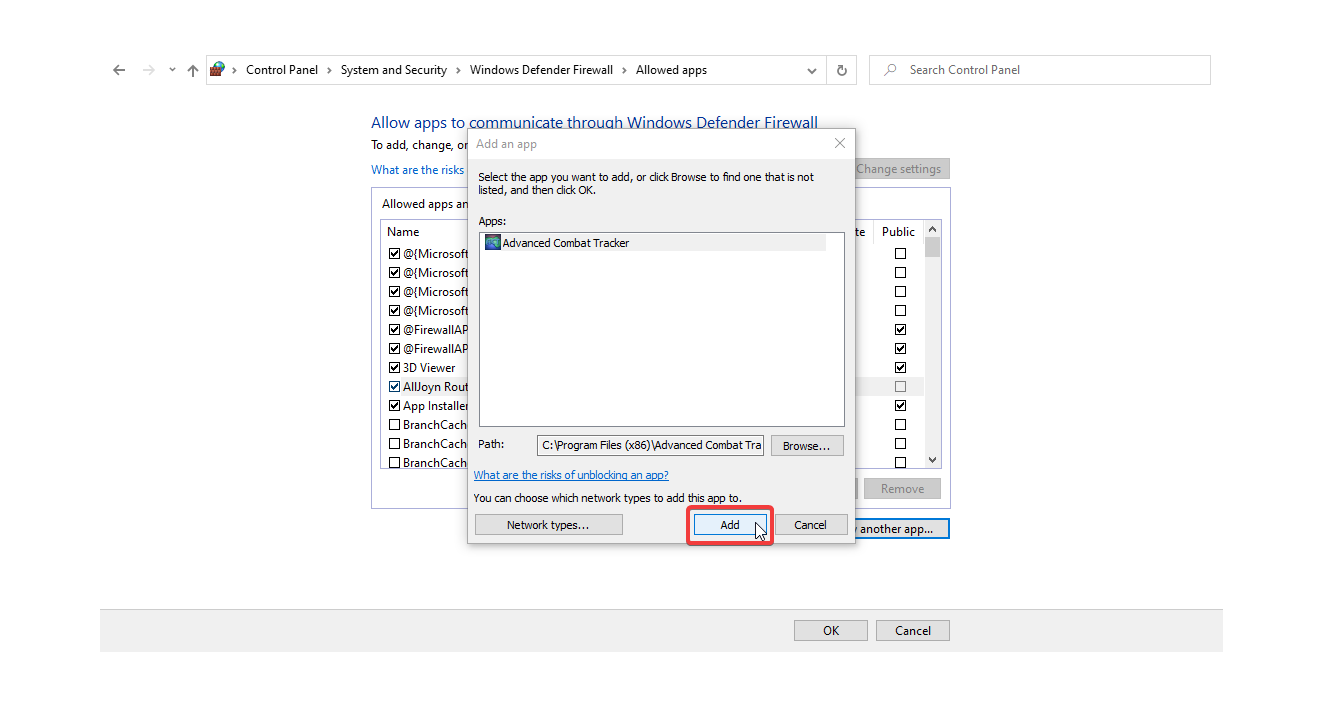Select the 3D Viewer row name
This screenshot has width=1323, height=702.
429,368
